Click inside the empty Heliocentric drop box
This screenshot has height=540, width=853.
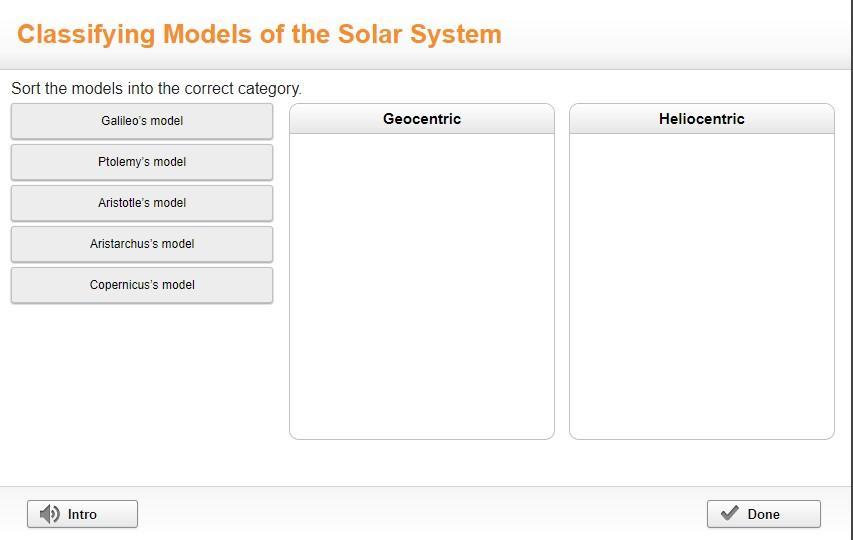(x=702, y=285)
